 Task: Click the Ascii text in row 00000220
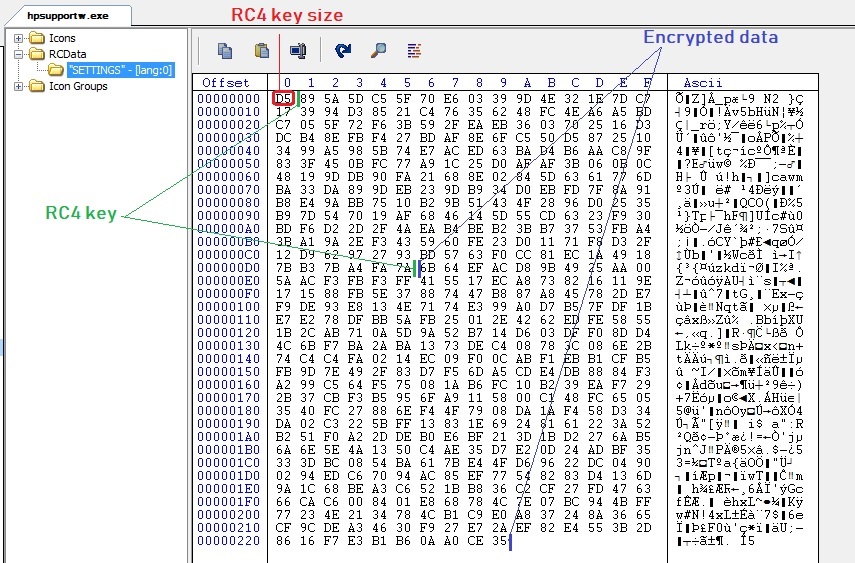pos(715,541)
